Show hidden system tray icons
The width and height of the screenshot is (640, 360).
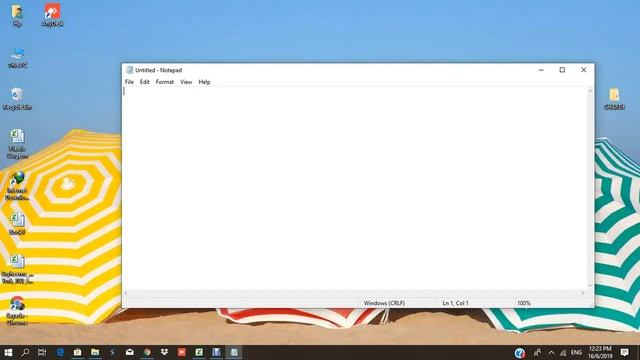(x=551, y=353)
